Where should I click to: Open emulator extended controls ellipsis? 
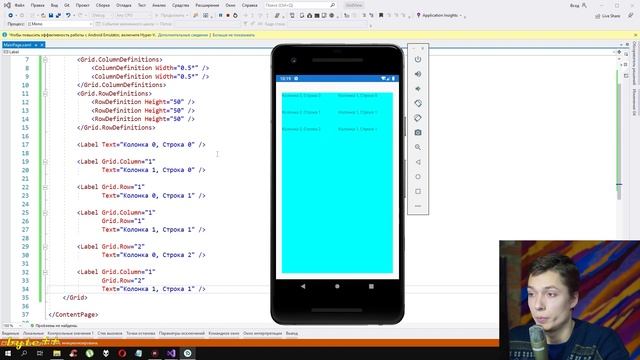pos(418,206)
